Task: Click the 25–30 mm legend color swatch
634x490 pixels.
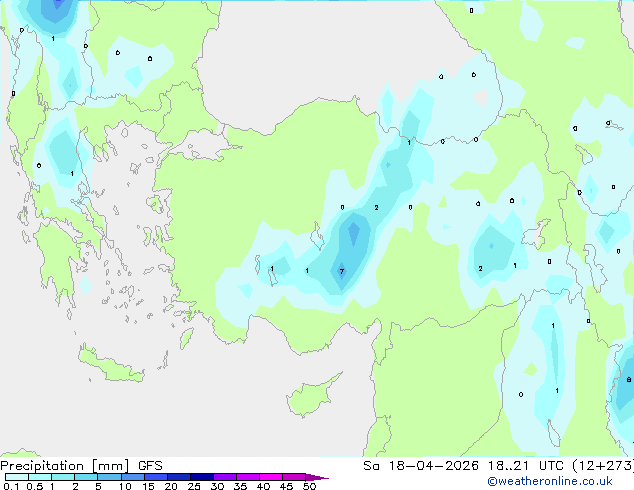Action: 201,477
